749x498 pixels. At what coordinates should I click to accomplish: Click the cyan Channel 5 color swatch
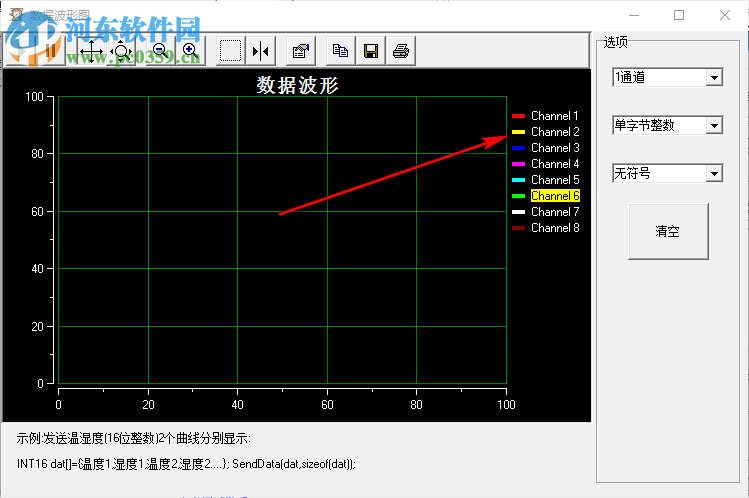pos(518,180)
